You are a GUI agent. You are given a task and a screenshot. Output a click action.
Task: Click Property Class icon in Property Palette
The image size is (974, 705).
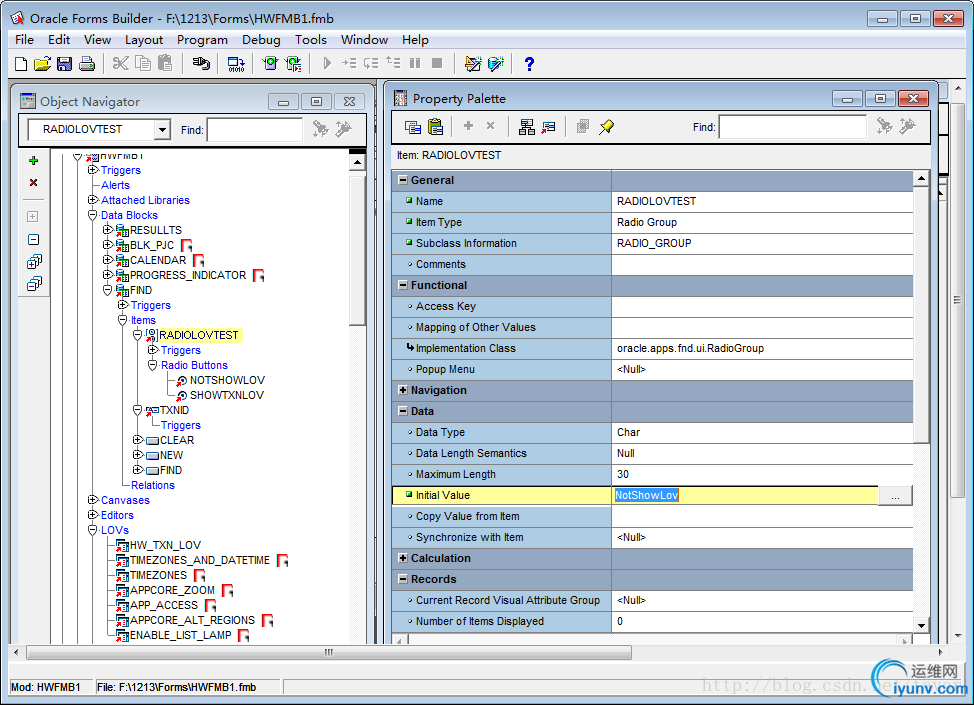point(527,127)
